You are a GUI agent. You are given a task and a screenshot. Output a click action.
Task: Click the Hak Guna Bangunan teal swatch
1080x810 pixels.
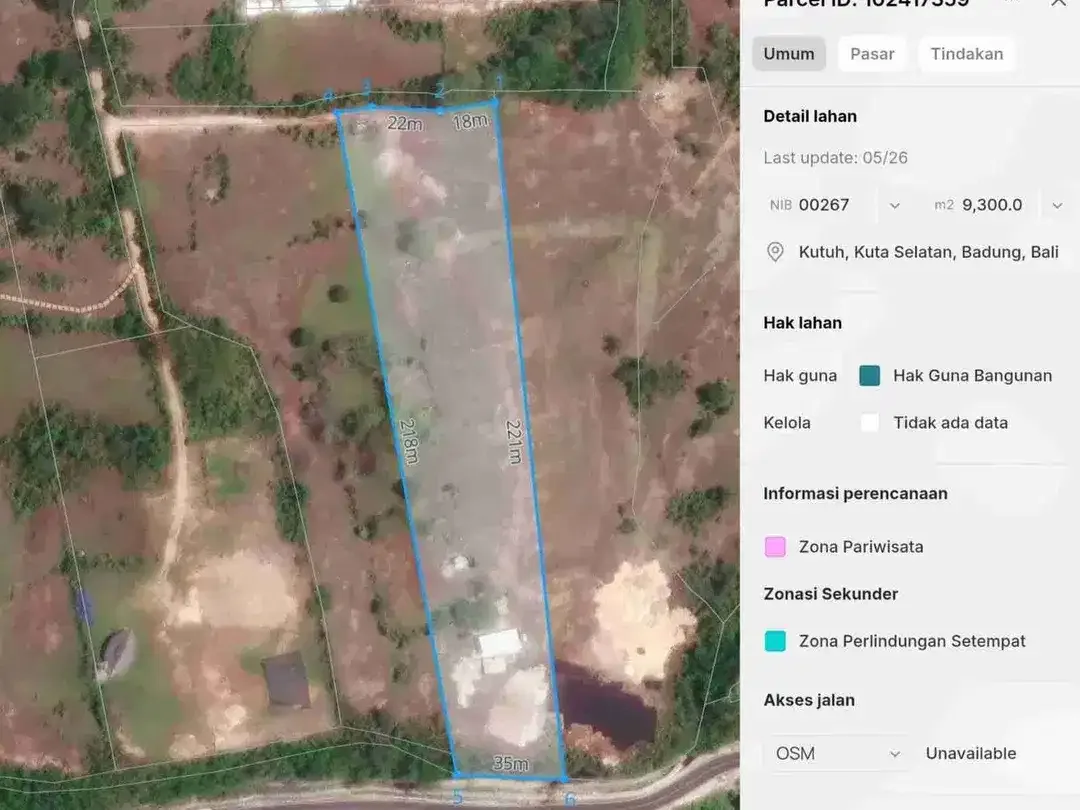point(869,375)
